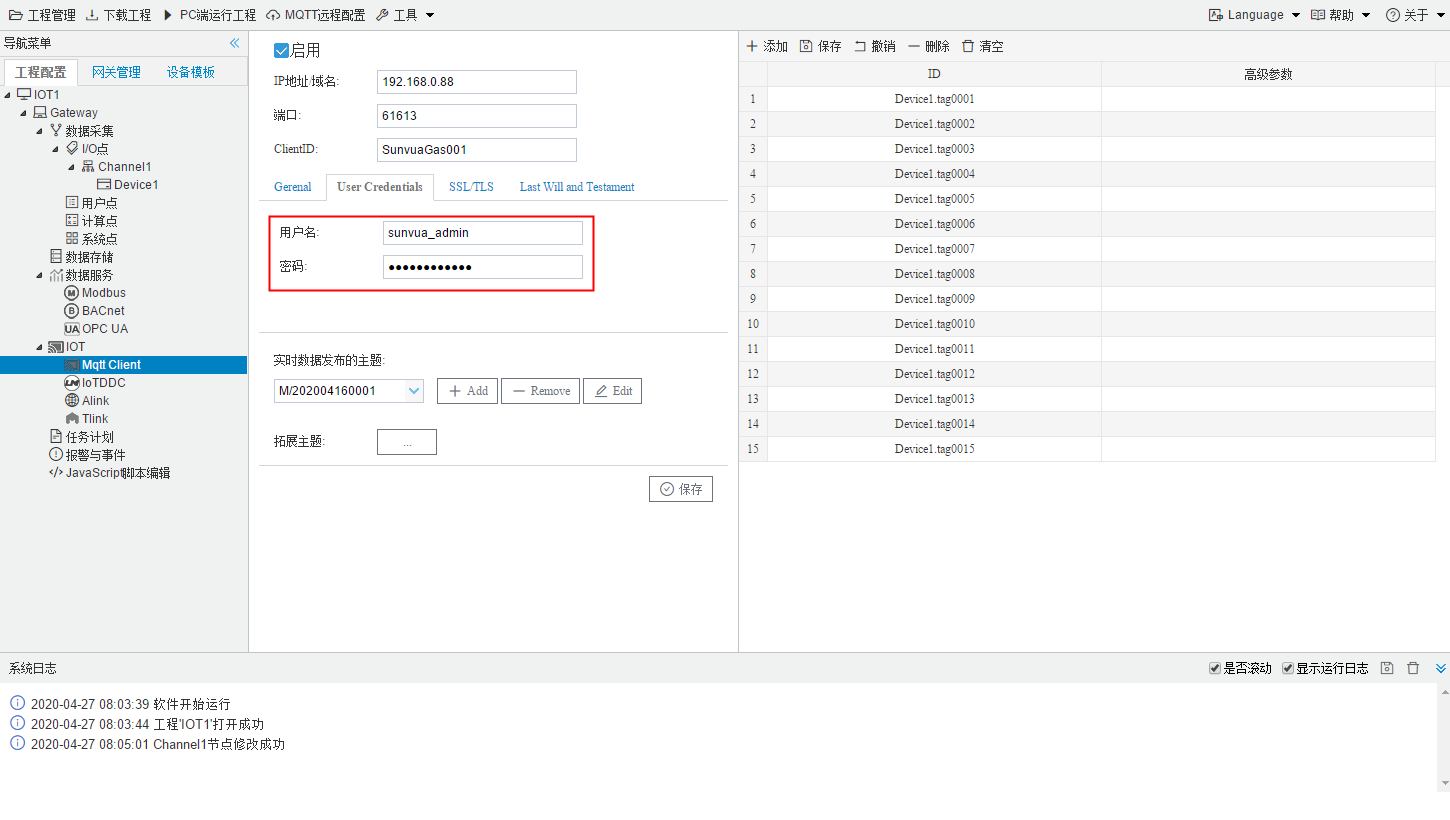Switch to the SSL/TLS tab

click(471, 187)
